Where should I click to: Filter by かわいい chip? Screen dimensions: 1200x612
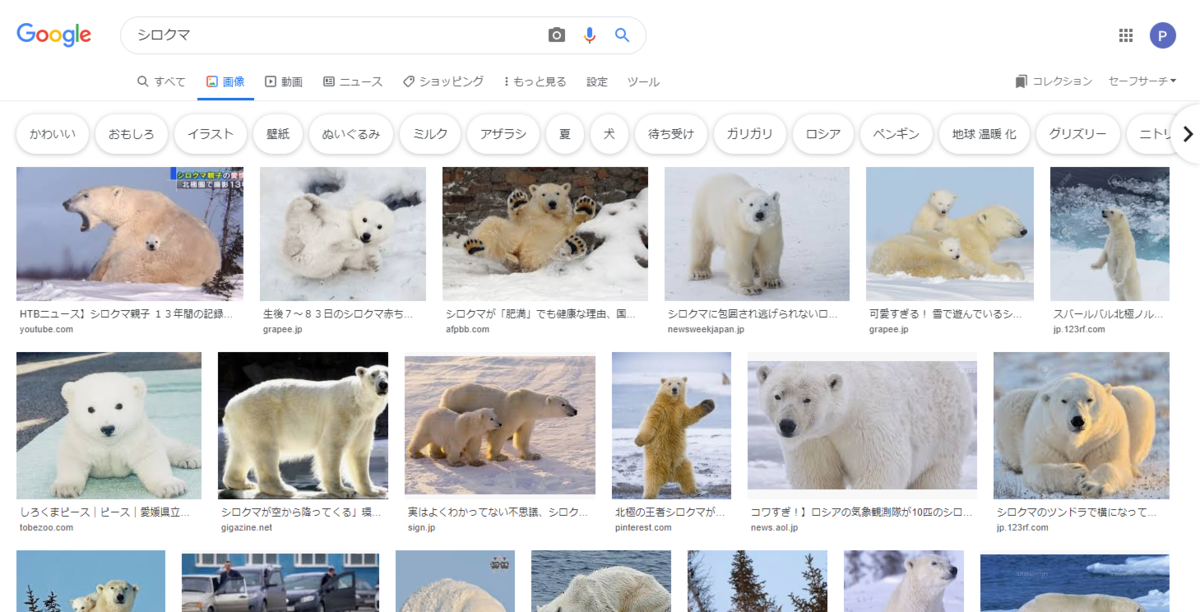[x=52, y=133]
